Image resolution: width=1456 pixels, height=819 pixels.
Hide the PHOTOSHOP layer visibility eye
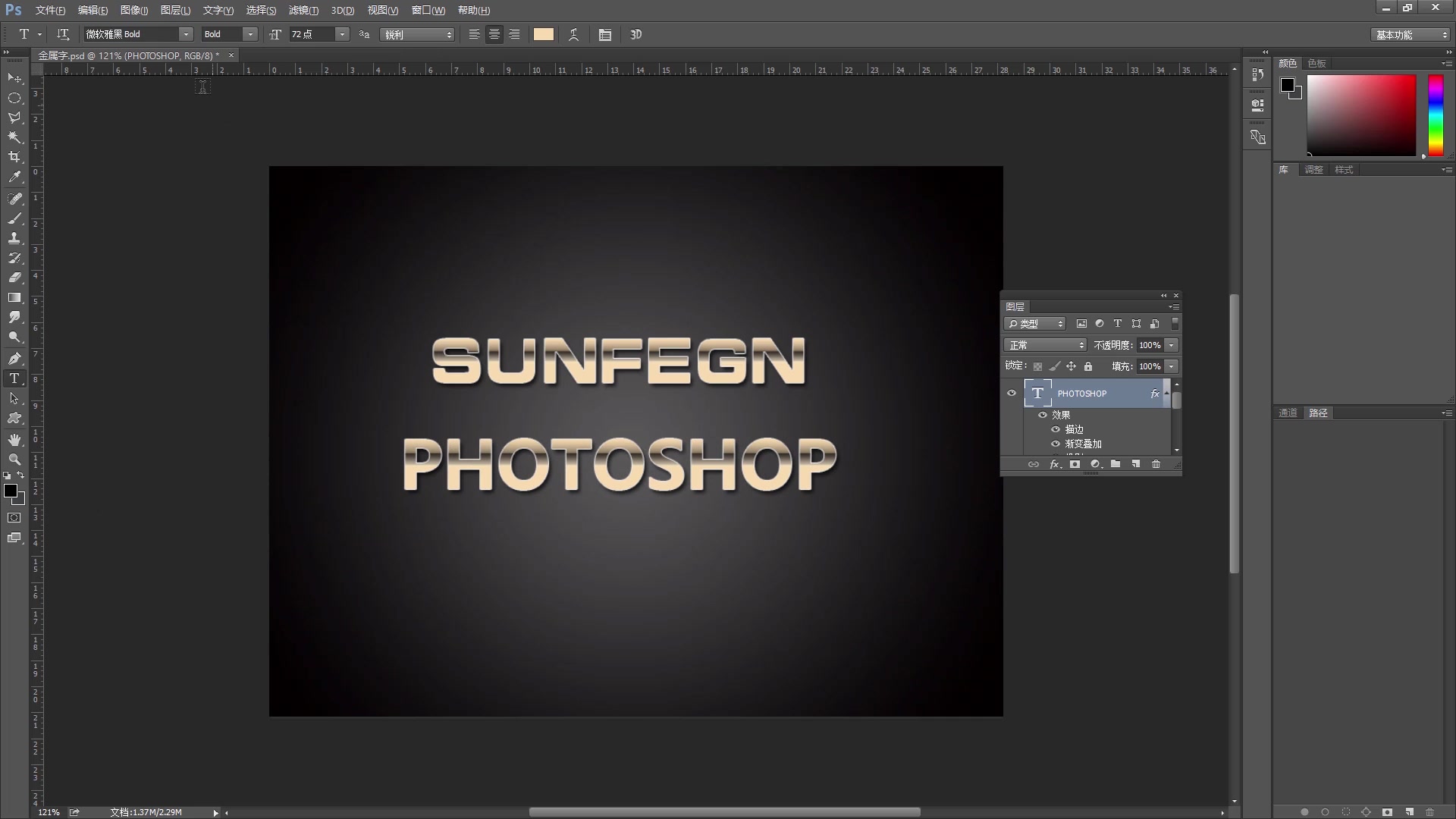[x=1012, y=393]
